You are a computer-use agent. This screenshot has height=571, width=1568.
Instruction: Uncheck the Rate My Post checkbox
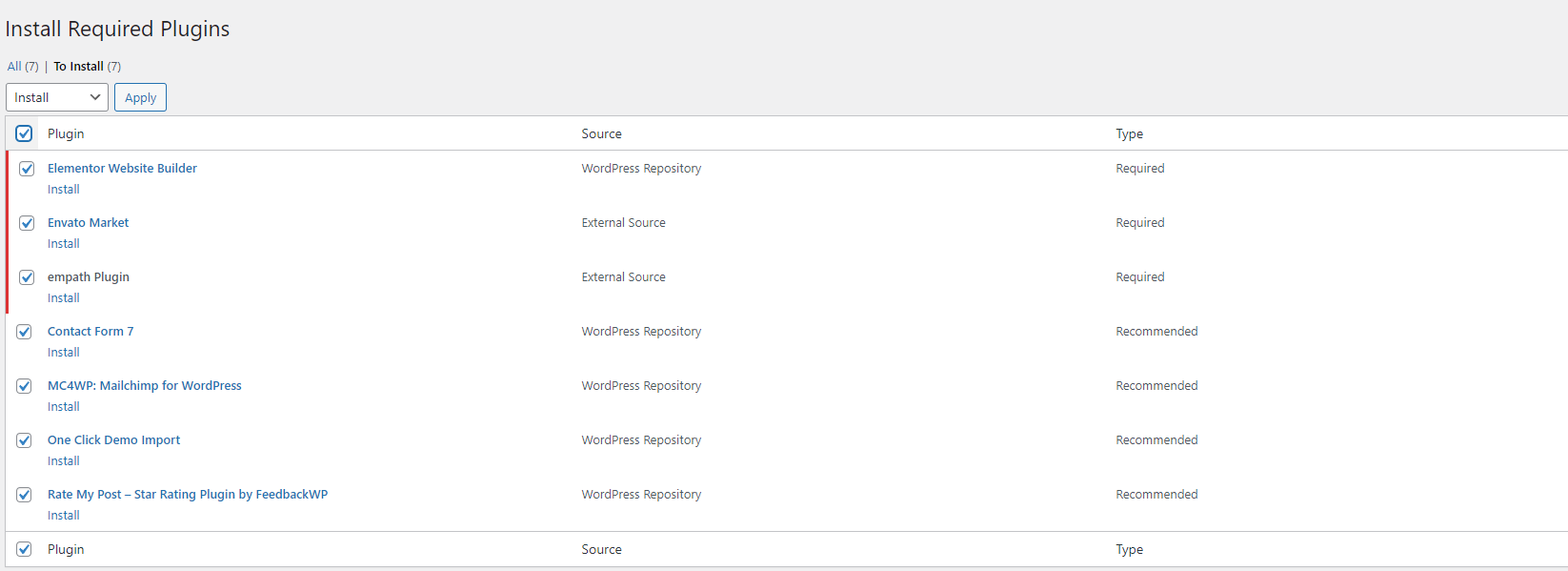click(24, 495)
